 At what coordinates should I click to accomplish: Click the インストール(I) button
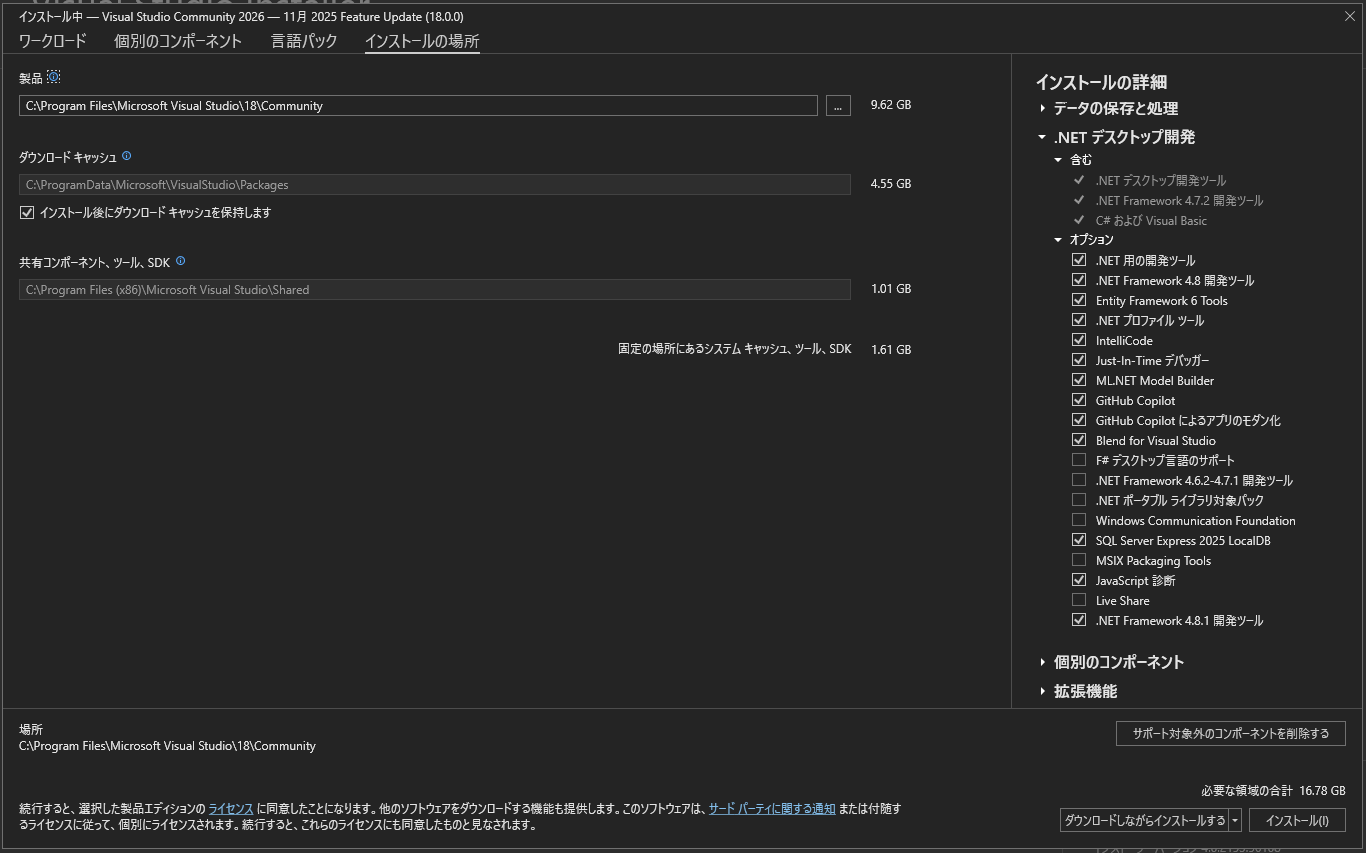click(x=1297, y=821)
